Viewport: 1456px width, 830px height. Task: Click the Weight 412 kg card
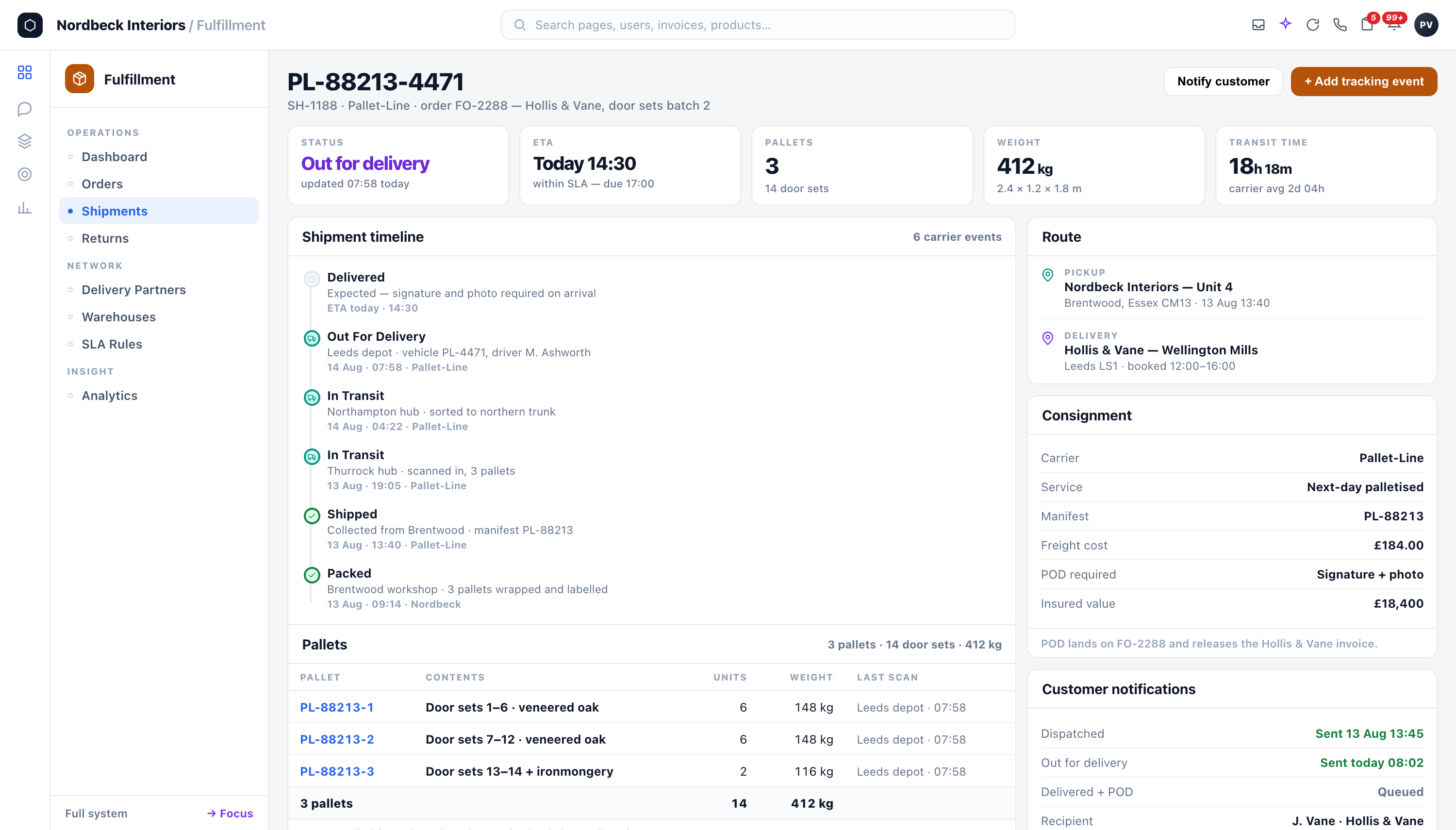pos(1094,166)
